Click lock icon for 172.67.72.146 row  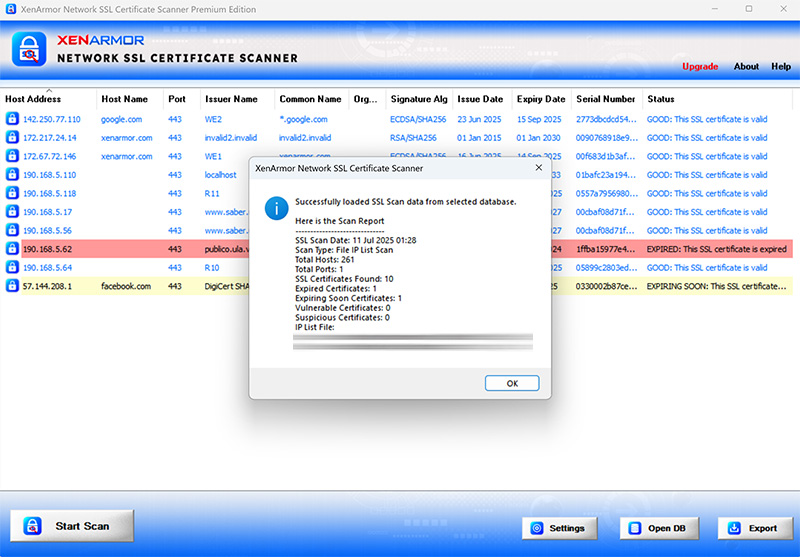tap(12, 156)
